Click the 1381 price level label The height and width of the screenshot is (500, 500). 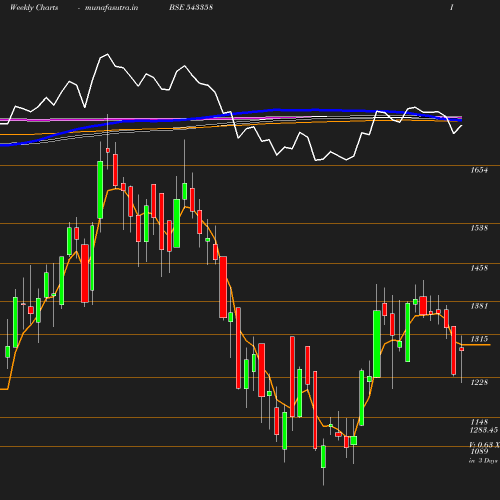click(x=479, y=306)
